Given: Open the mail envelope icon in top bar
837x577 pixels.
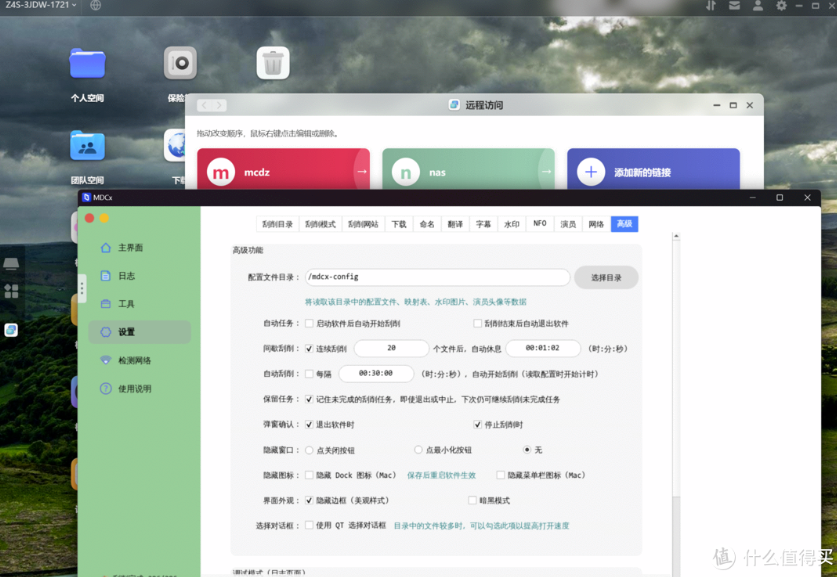Looking at the screenshot, I should (x=735, y=5).
